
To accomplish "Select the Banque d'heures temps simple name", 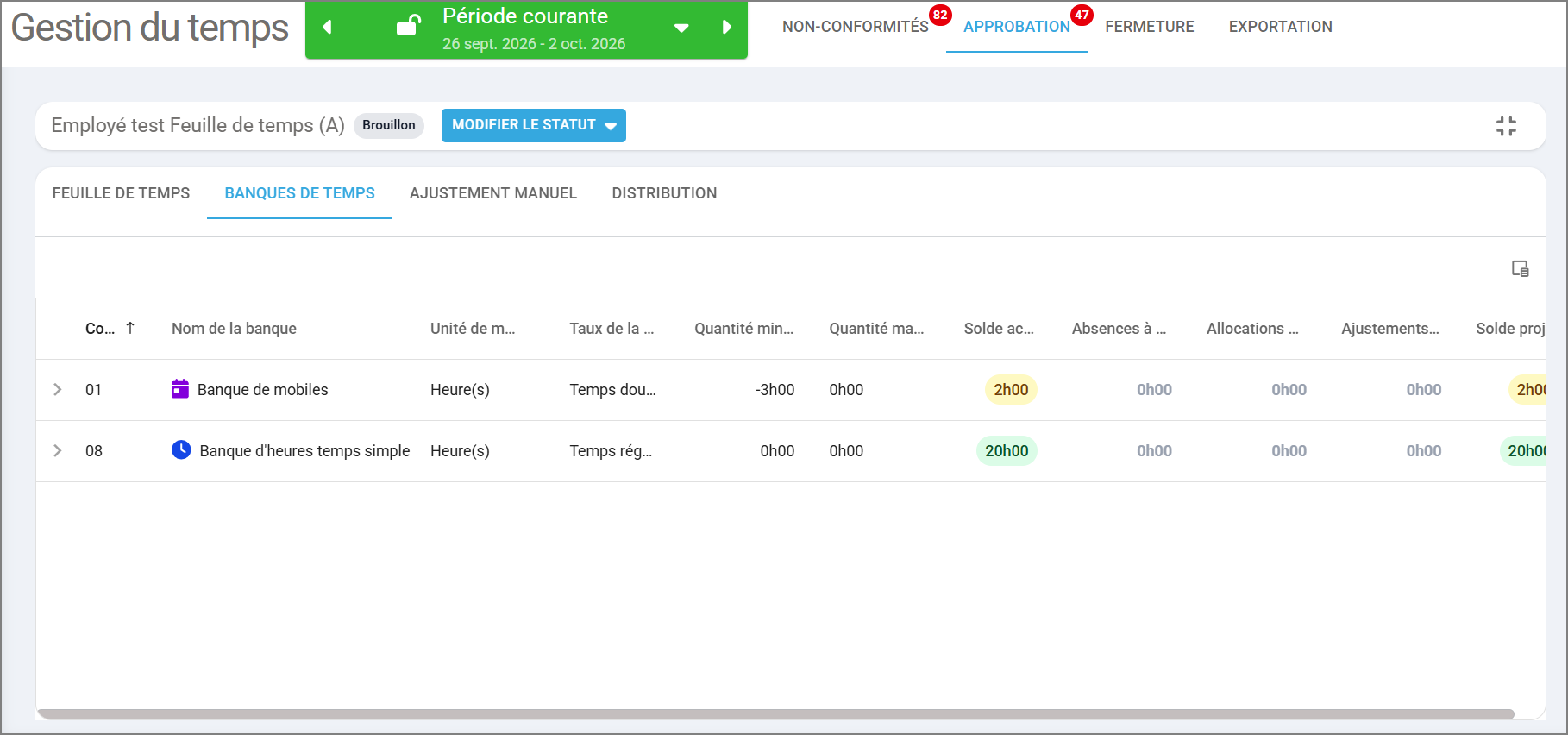I will click(x=304, y=451).
